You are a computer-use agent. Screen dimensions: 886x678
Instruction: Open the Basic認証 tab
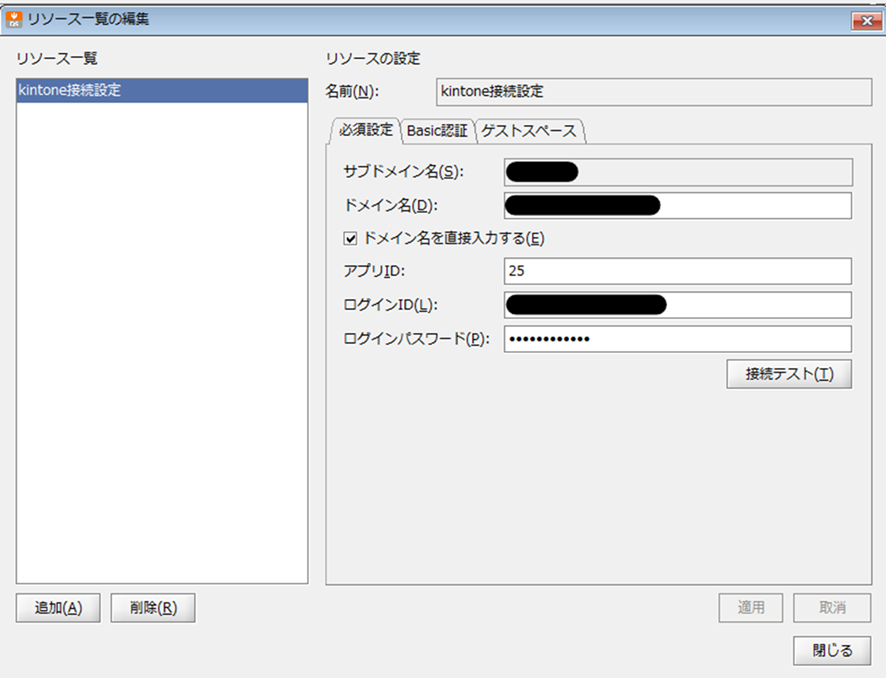[437, 131]
